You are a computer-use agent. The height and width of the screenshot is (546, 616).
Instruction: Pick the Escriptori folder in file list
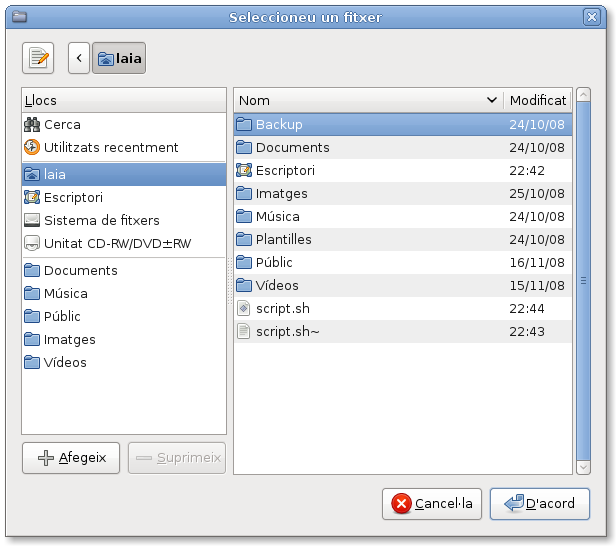285,171
